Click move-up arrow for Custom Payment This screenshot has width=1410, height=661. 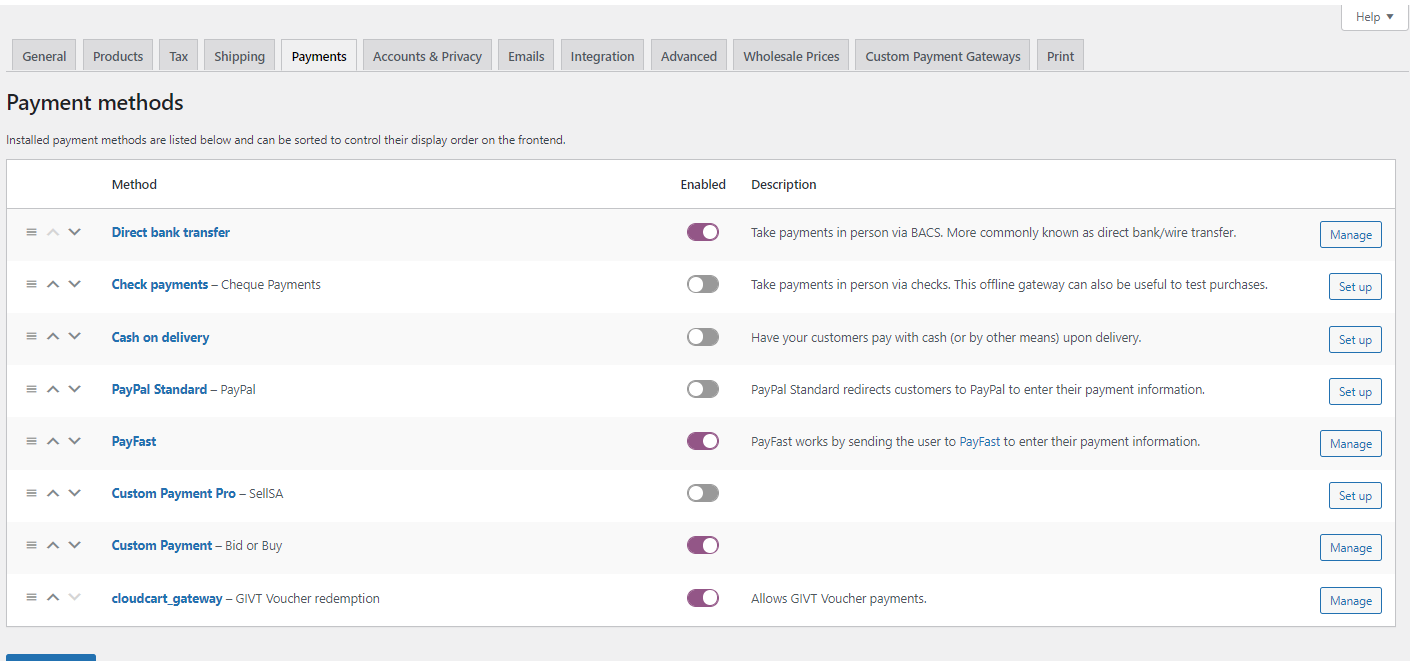pos(52,545)
